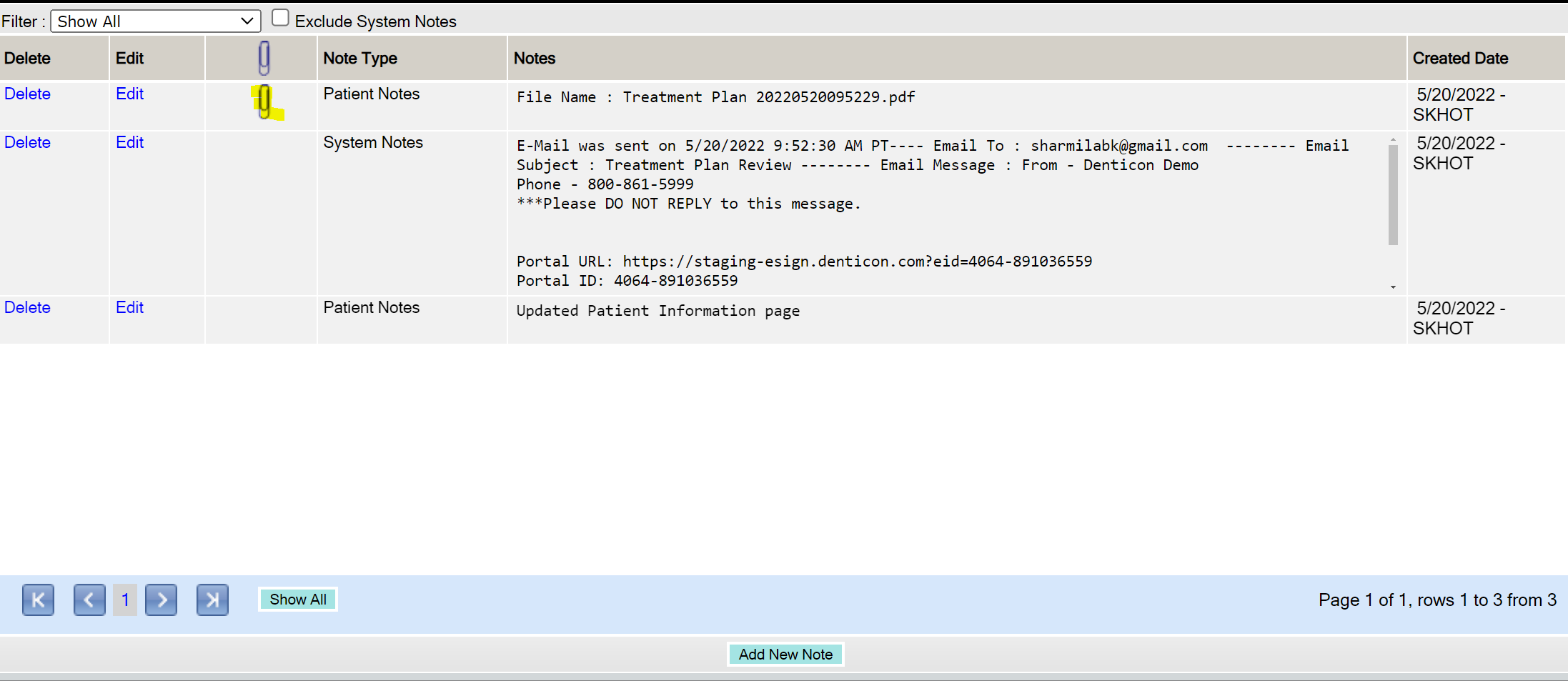The image size is (1568, 681).
Task: Click the paperclip icon in the column header
Action: click(264, 58)
